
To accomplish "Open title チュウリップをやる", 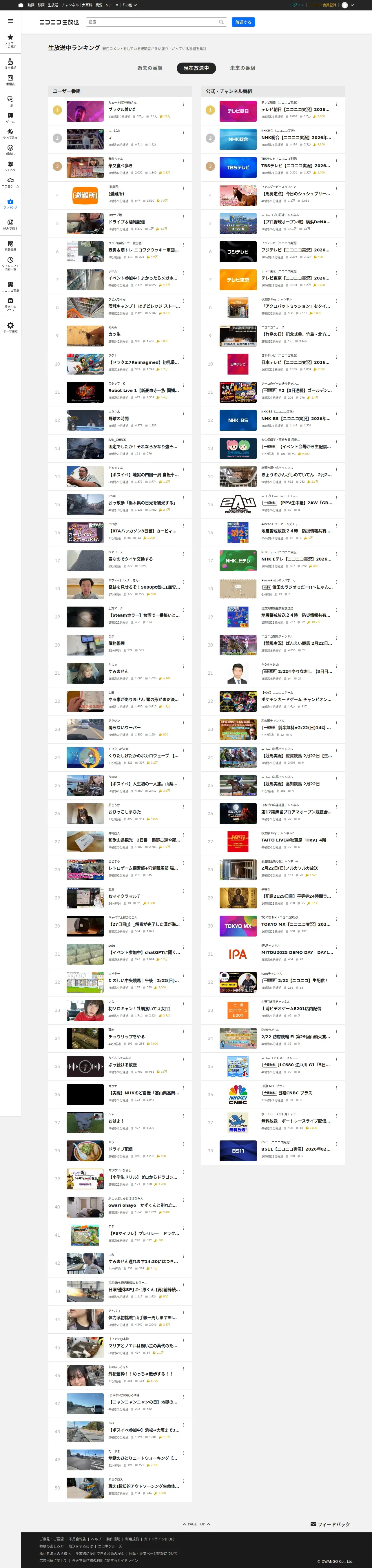I will point(126,1037).
